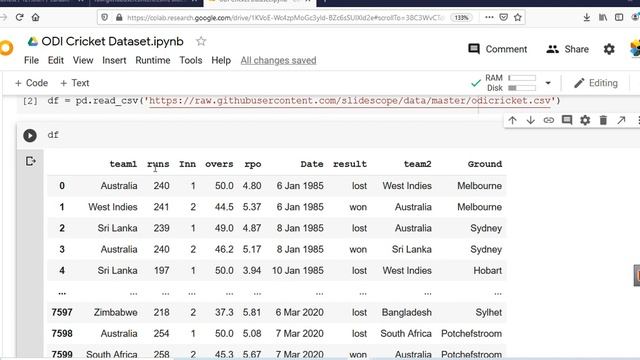Select the date cell 10 Jan 1985
This screenshot has height=360, width=640.
298,271
